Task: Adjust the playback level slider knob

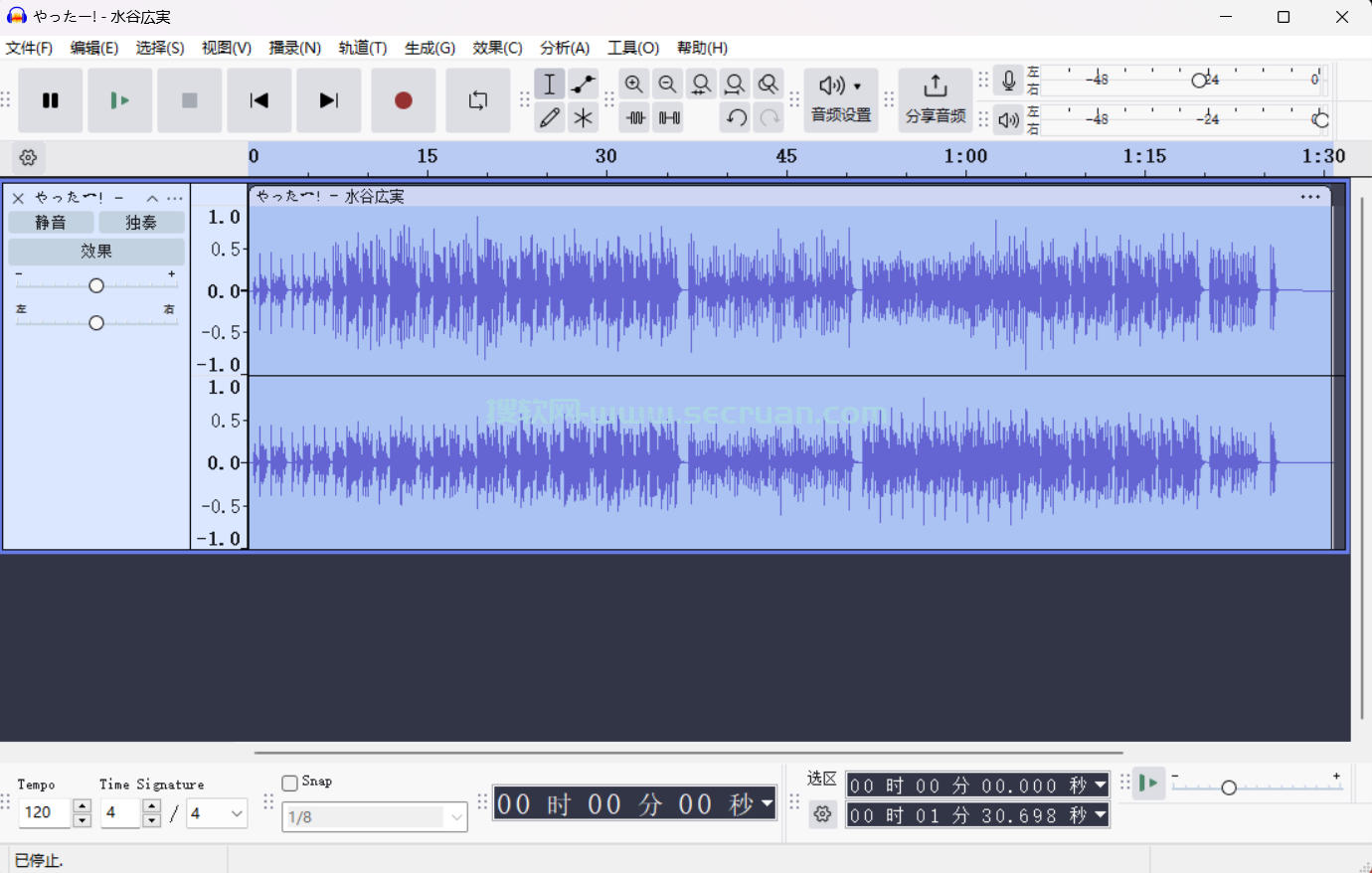Action: 1321,120
